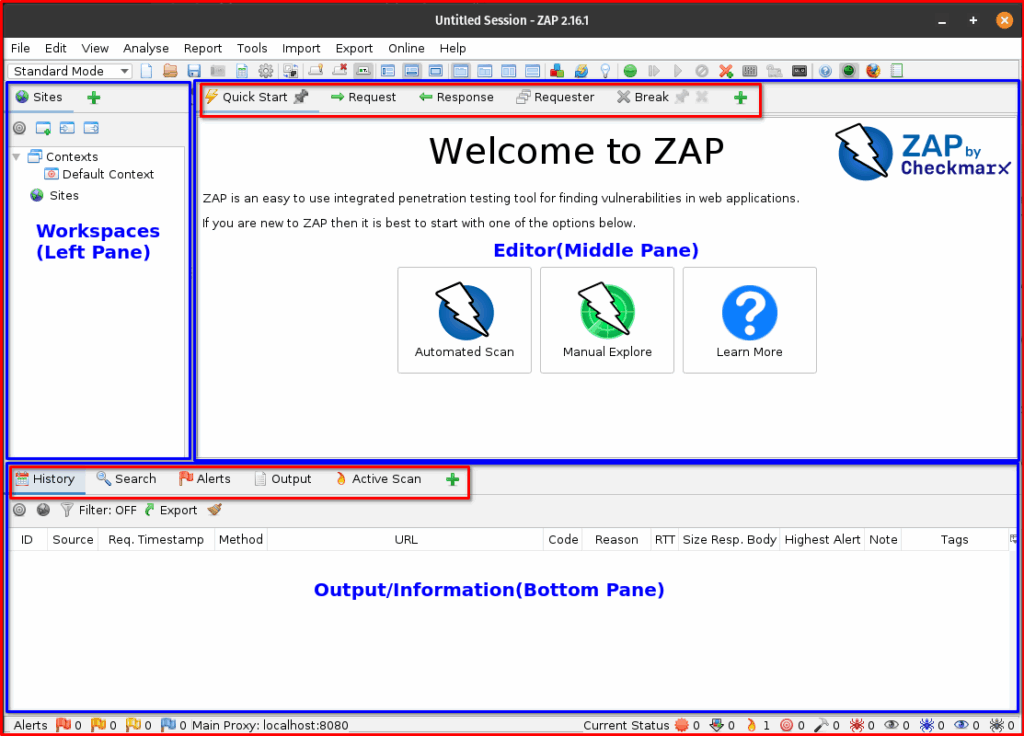Image resolution: width=1024 pixels, height=736 pixels.
Task: Sort history by the Highest Alert column header
Action: 822,539
